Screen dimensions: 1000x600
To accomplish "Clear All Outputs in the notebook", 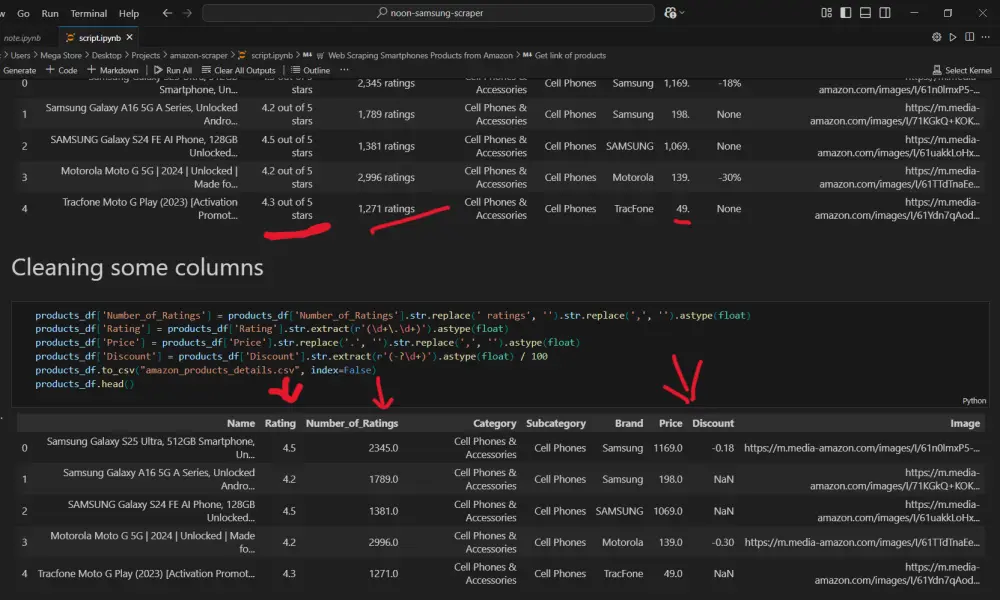I will tap(238, 71).
